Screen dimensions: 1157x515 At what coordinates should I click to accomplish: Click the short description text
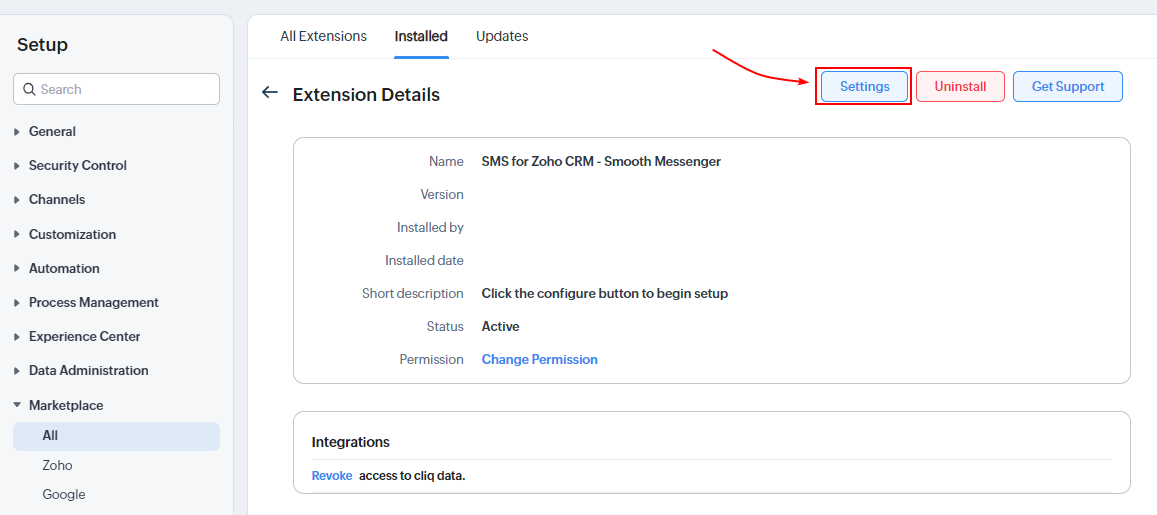[605, 294]
